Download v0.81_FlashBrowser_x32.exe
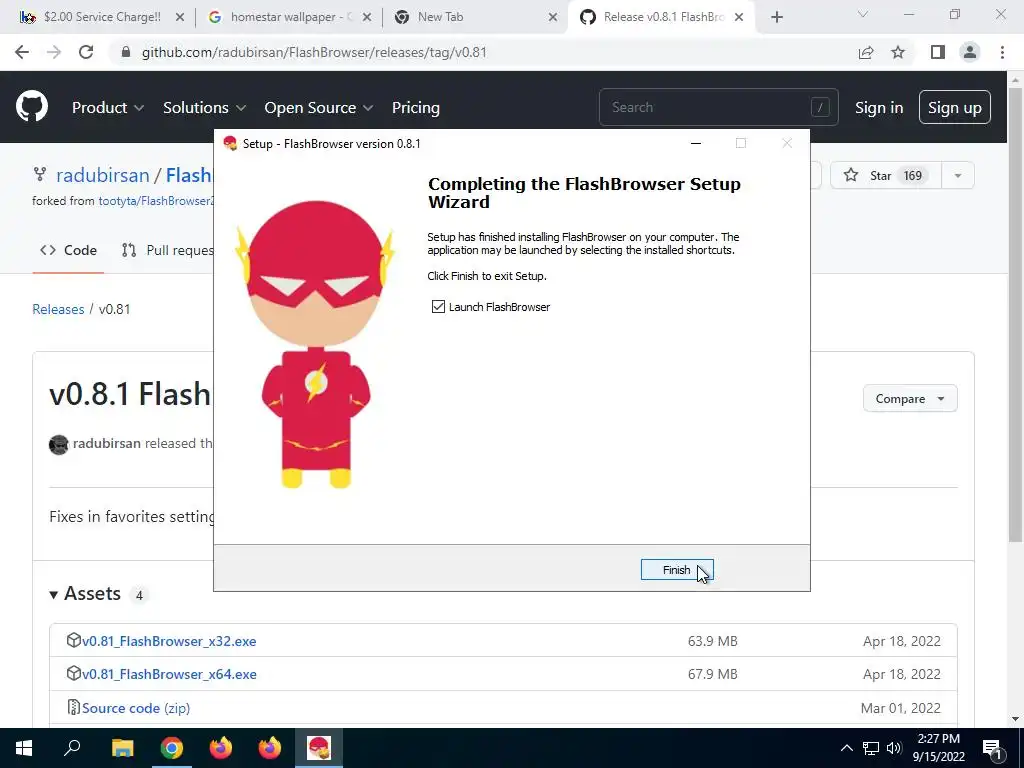This screenshot has width=1024, height=768. [169, 641]
